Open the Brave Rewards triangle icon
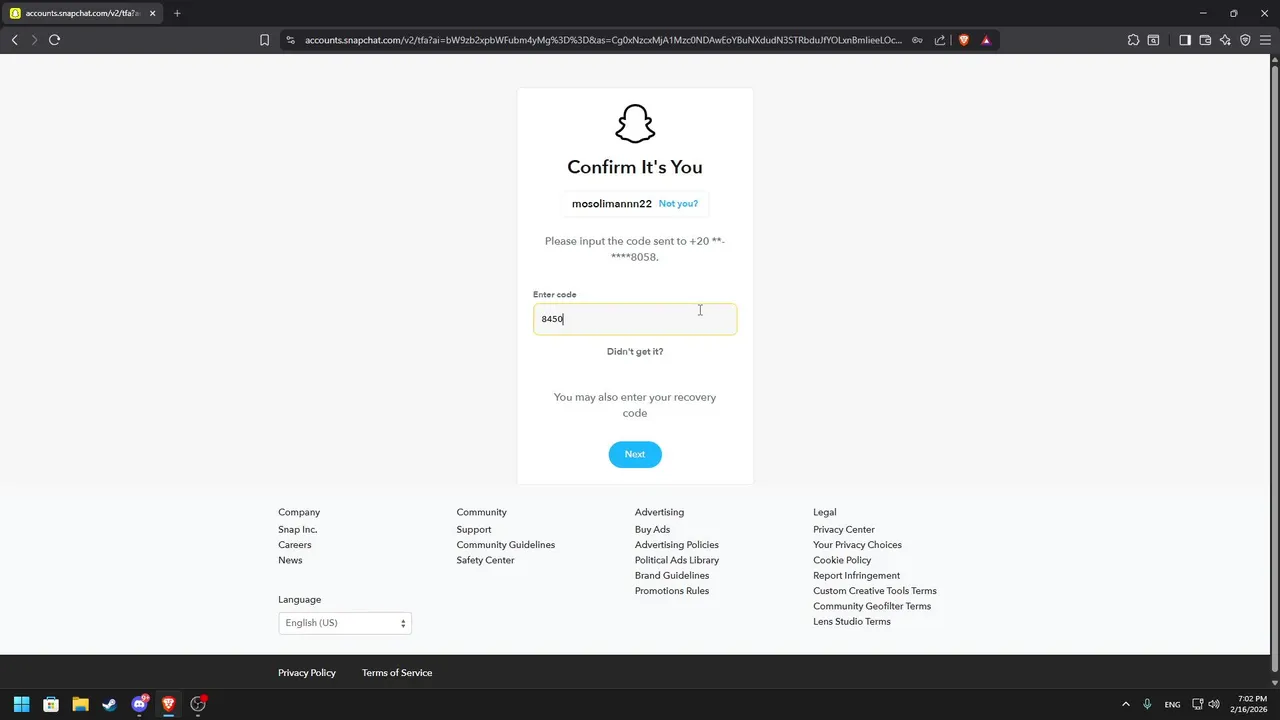 pos(986,40)
